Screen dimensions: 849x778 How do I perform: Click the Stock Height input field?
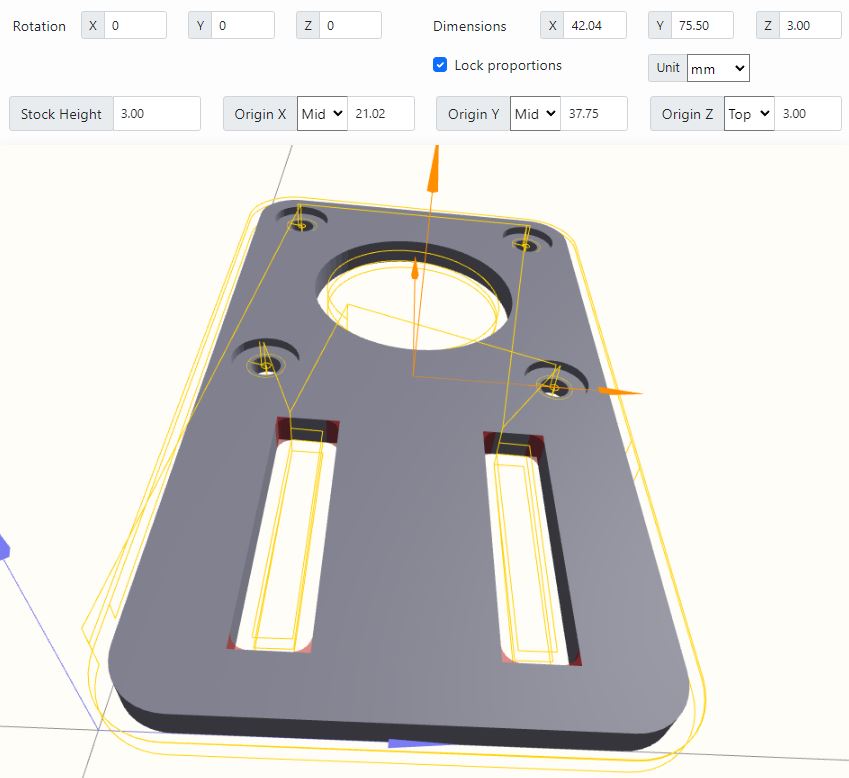(x=156, y=114)
